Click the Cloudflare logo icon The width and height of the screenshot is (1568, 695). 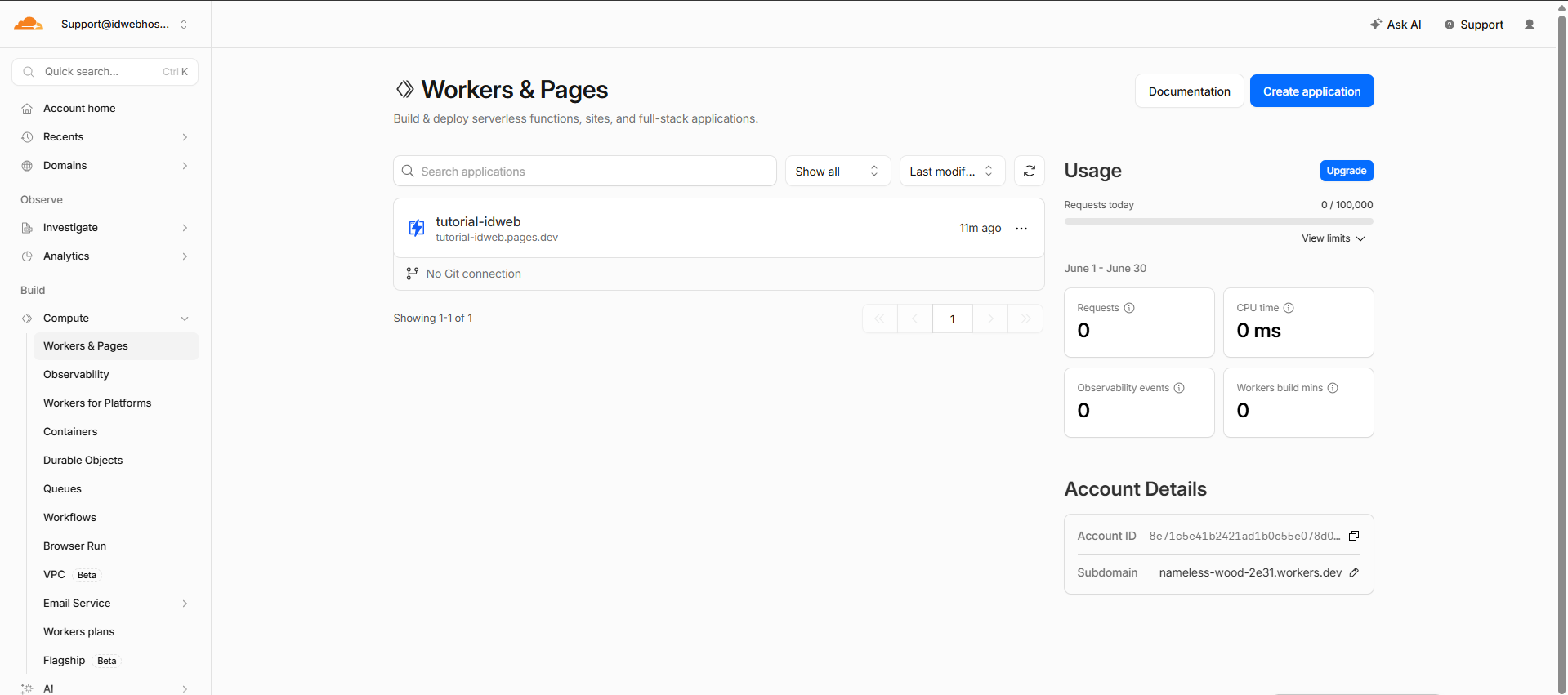pyautogui.click(x=28, y=24)
